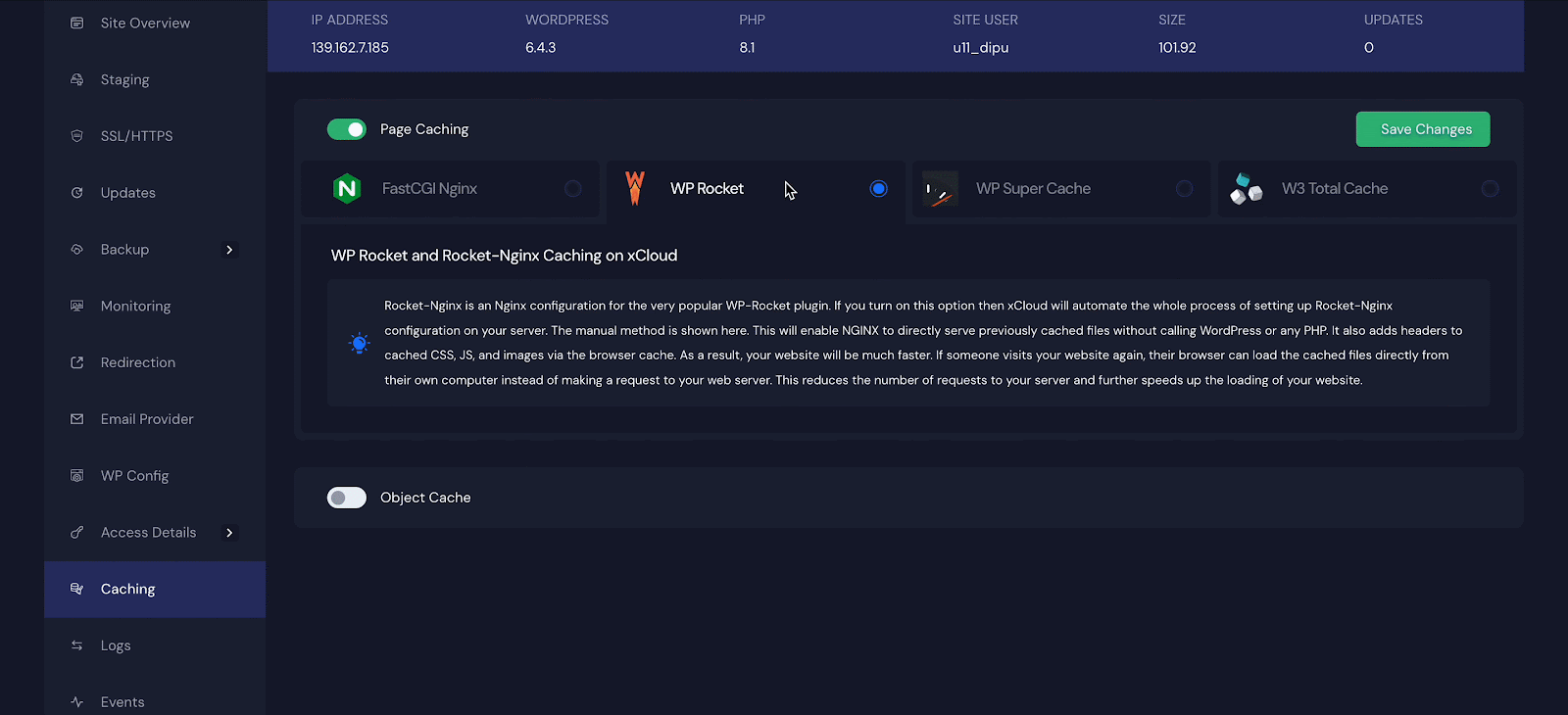Click the W3 Total Cache cubes icon
This screenshot has width=1568, height=715.
[x=1247, y=188]
